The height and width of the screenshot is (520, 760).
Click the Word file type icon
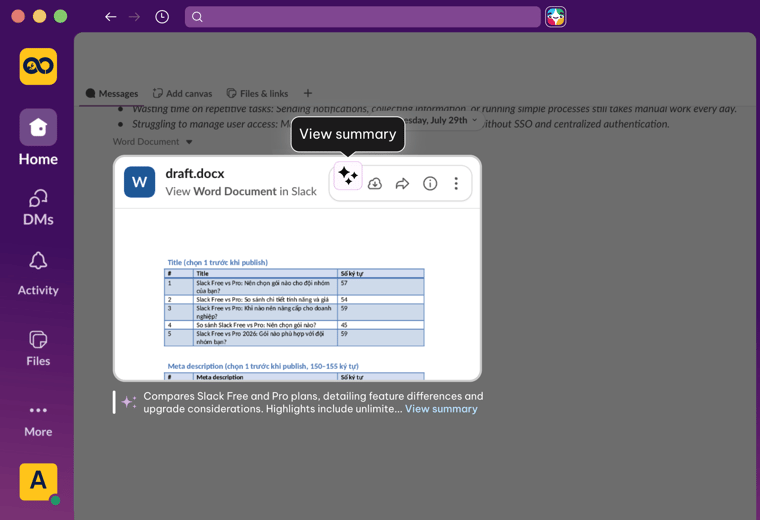pyautogui.click(x=140, y=182)
